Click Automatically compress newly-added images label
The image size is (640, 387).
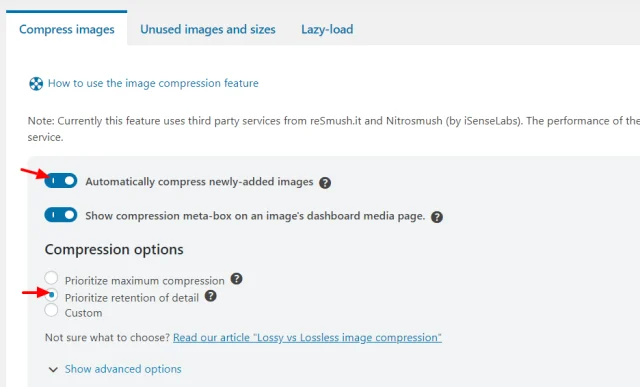(x=199, y=182)
